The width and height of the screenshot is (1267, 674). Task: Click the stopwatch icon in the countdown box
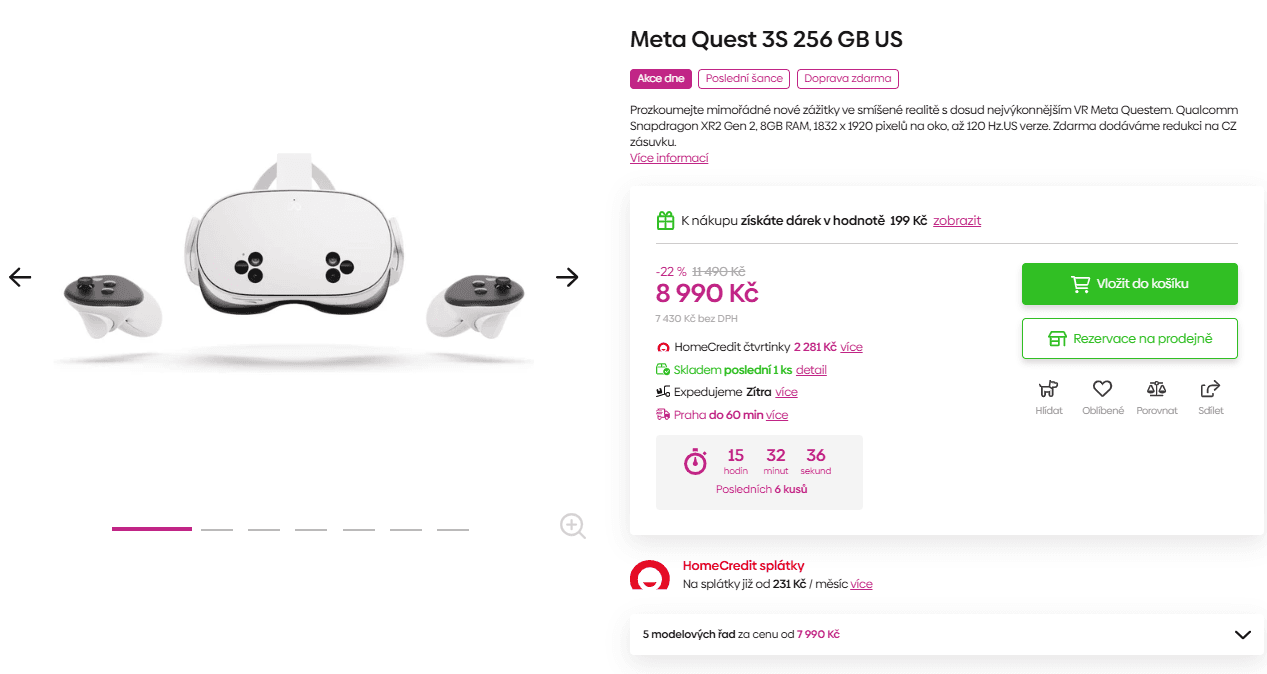click(x=695, y=462)
